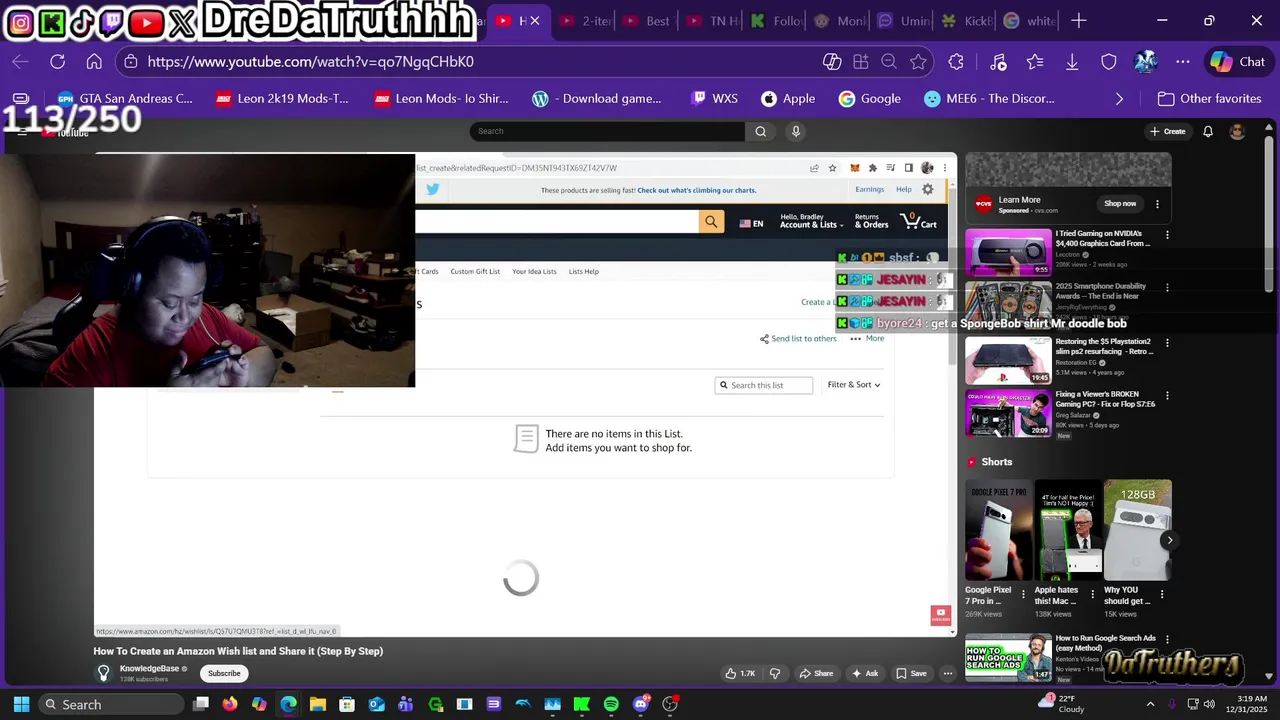Reload the page with the refresh icon
Viewport: 1280px width, 720px height.
pyautogui.click(x=58, y=62)
